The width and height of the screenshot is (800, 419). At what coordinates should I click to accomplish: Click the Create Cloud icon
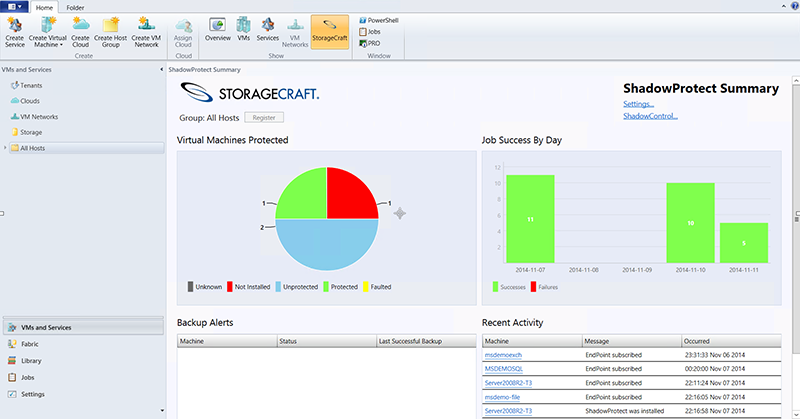click(x=80, y=32)
